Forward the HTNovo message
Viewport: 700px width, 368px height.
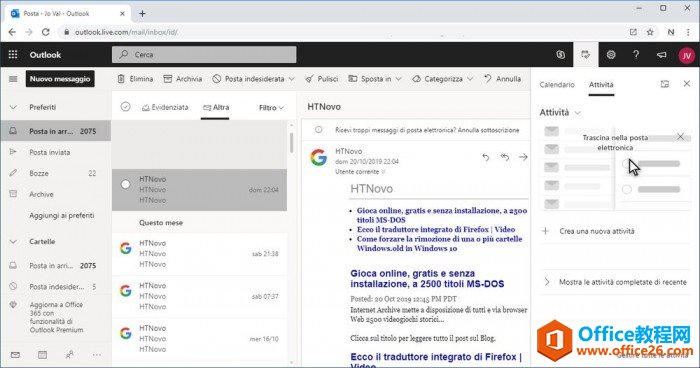523,157
